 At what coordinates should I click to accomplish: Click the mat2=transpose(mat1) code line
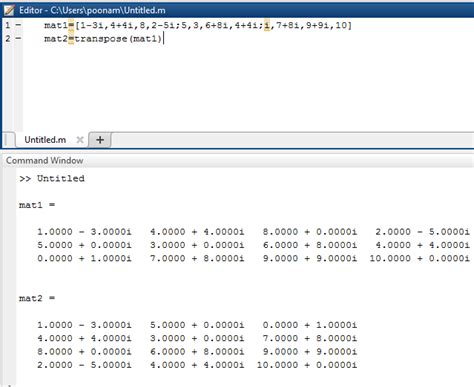pyautogui.click(x=103, y=39)
